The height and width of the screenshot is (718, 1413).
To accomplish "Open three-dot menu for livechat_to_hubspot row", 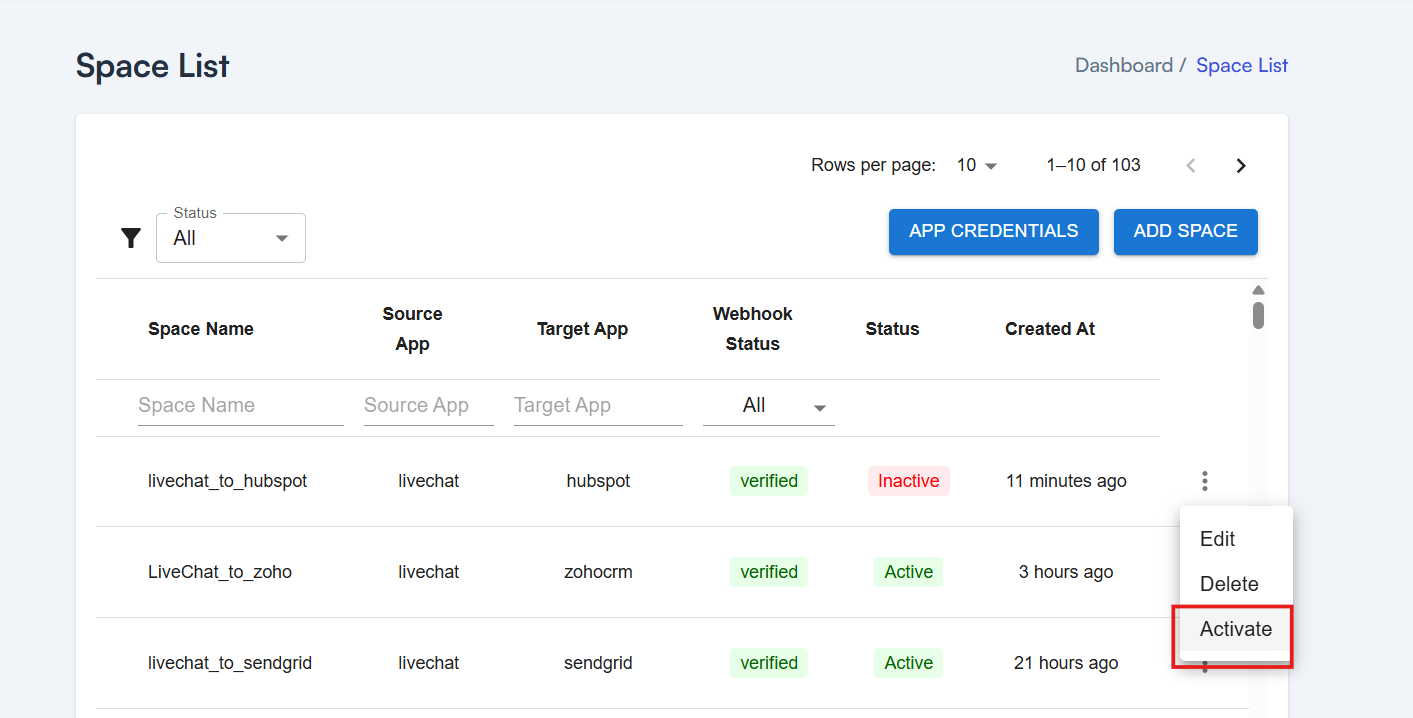I will click(1205, 481).
